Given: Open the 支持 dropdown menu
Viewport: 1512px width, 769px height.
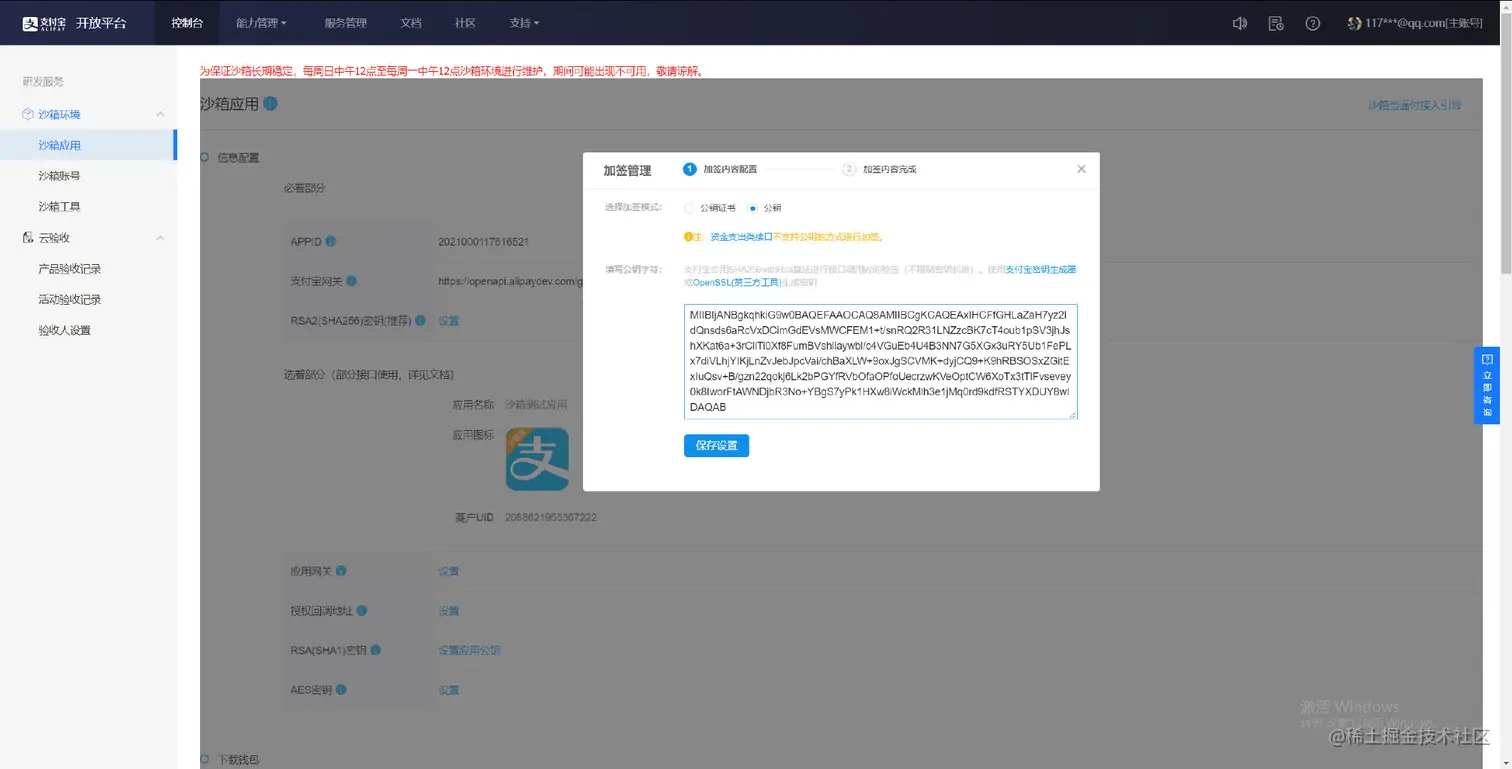Looking at the screenshot, I should pos(524,23).
